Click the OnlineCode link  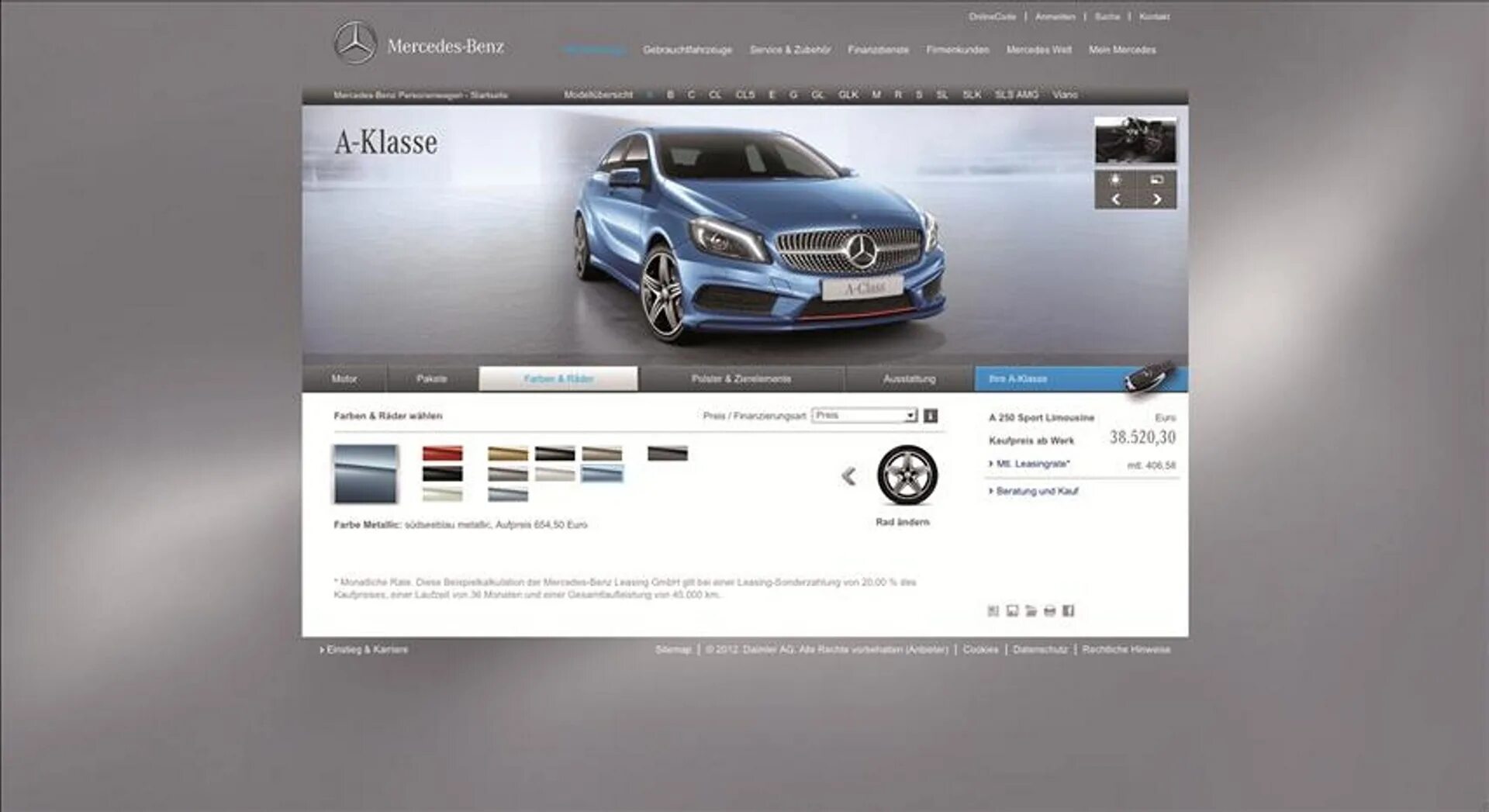point(992,16)
